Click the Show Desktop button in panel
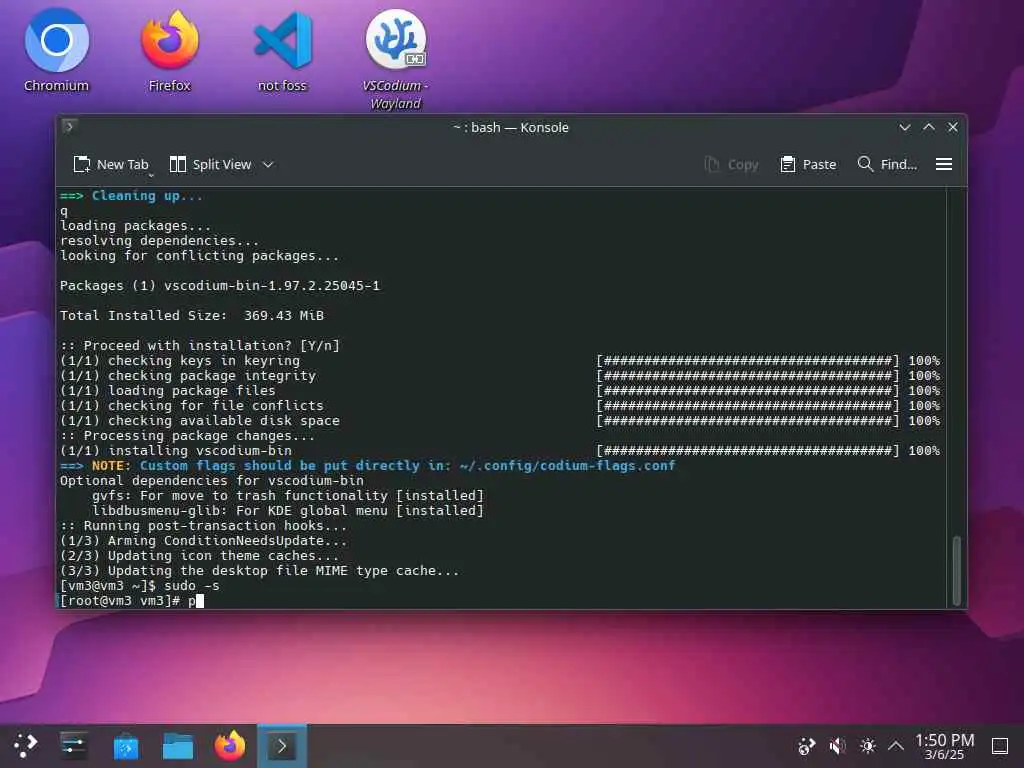Image resolution: width=1024 pixels, height=768 pixels. [1000, 745]
